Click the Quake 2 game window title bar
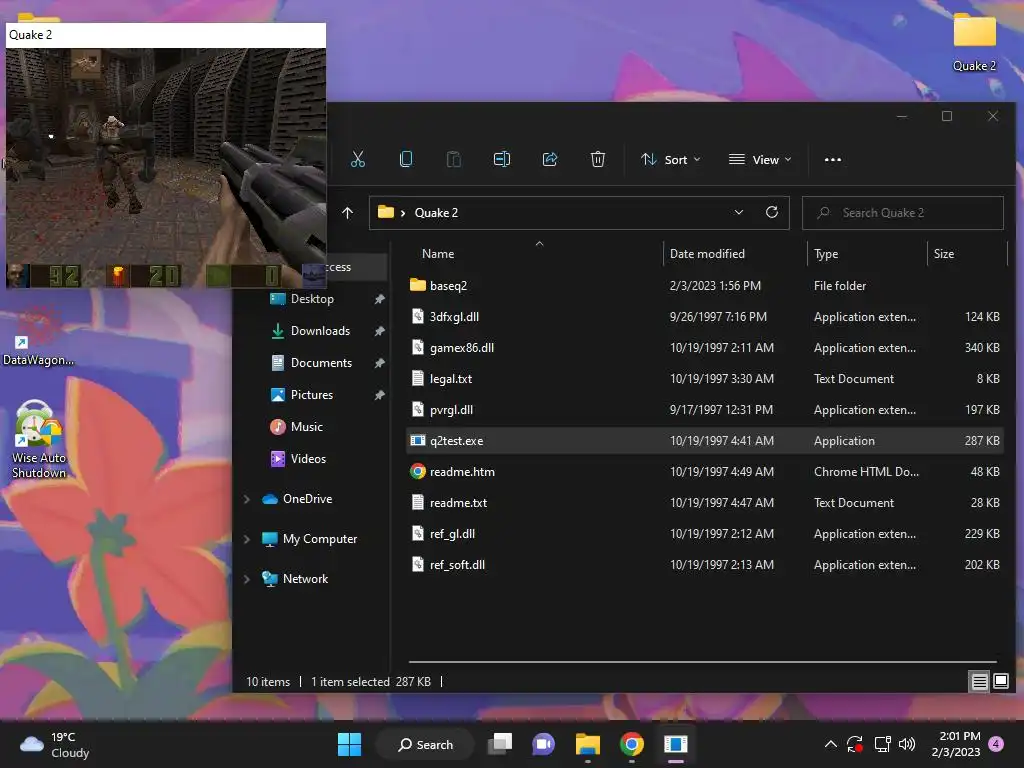1024x768 pixels. [x=166, y=35]
